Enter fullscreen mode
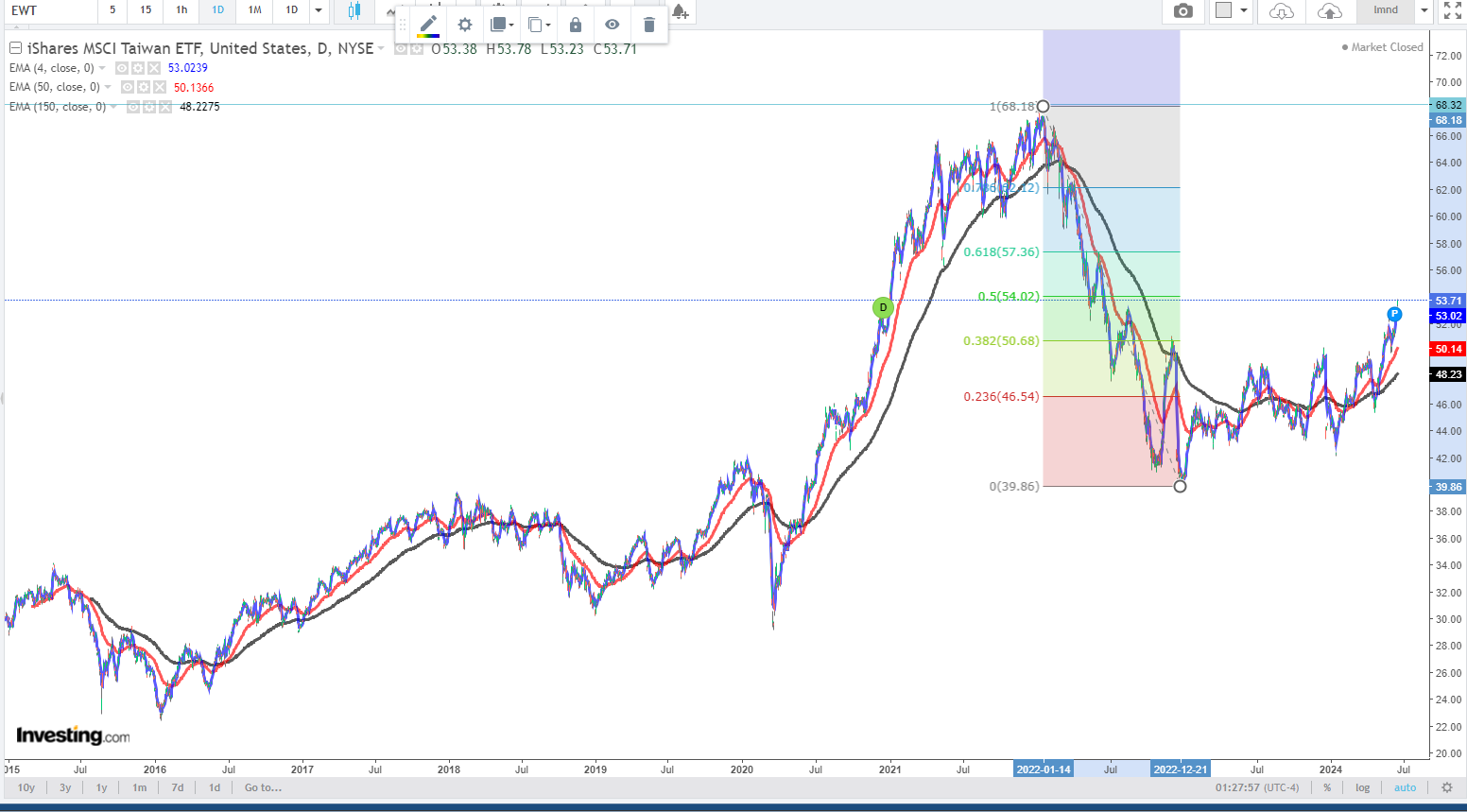Viewport: 1467px width, 812px height. [x=1451, y=10]
